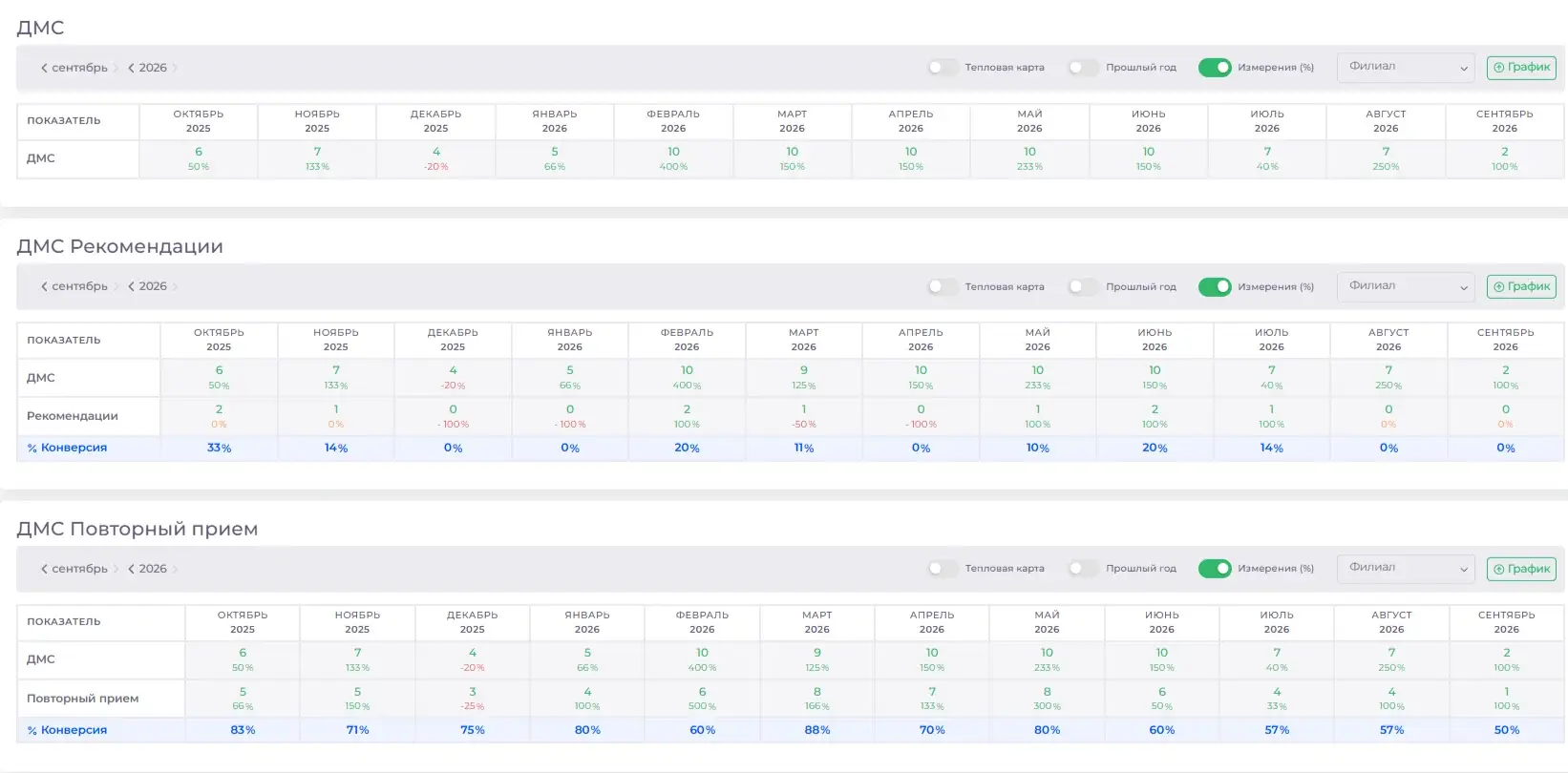Click 88% conversion cell for March 2026

point(817,730)
